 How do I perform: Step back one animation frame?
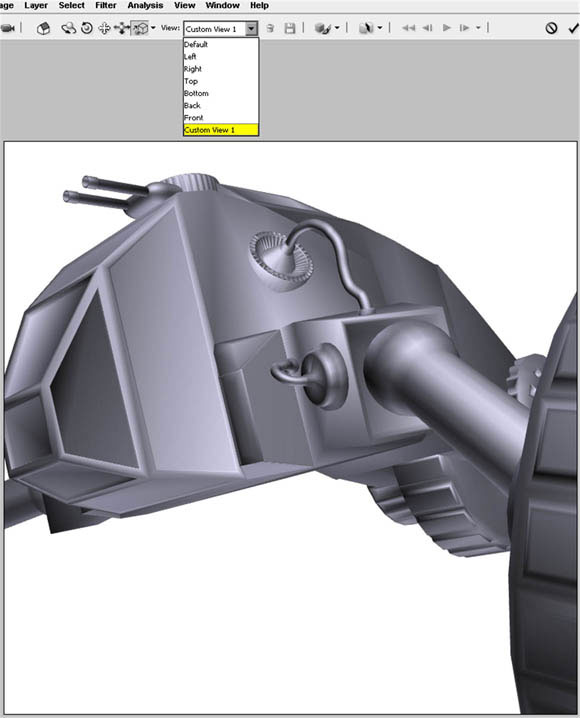click(427, 28)
